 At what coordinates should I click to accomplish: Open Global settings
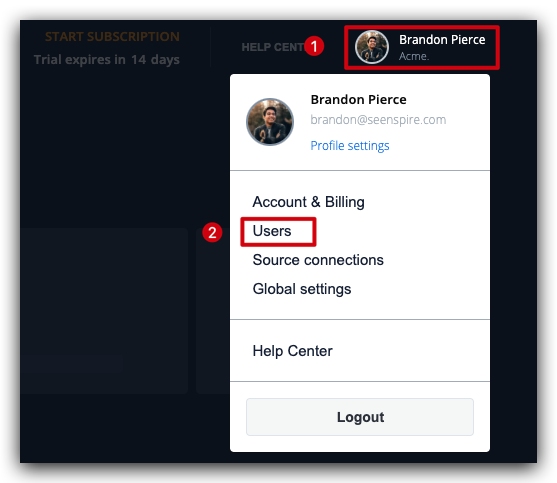302,289
